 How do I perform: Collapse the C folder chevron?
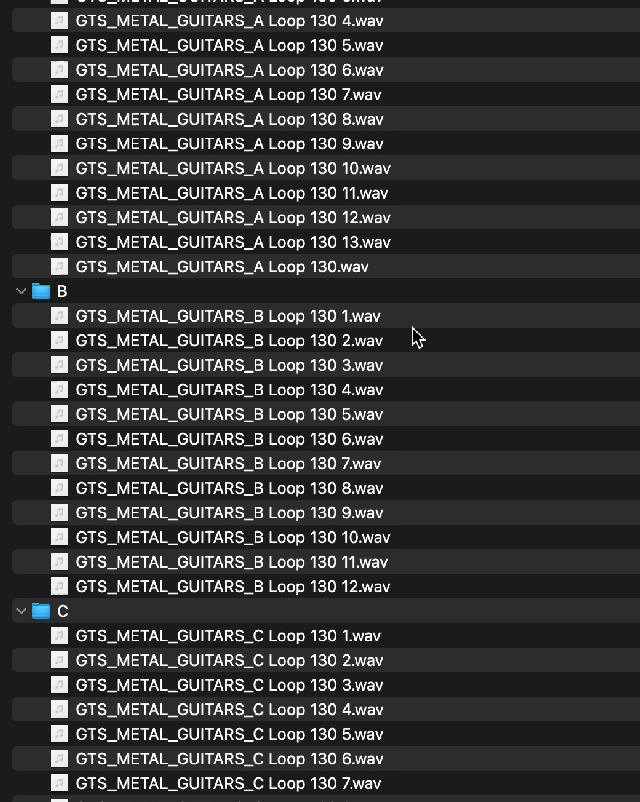coord(21,611)
